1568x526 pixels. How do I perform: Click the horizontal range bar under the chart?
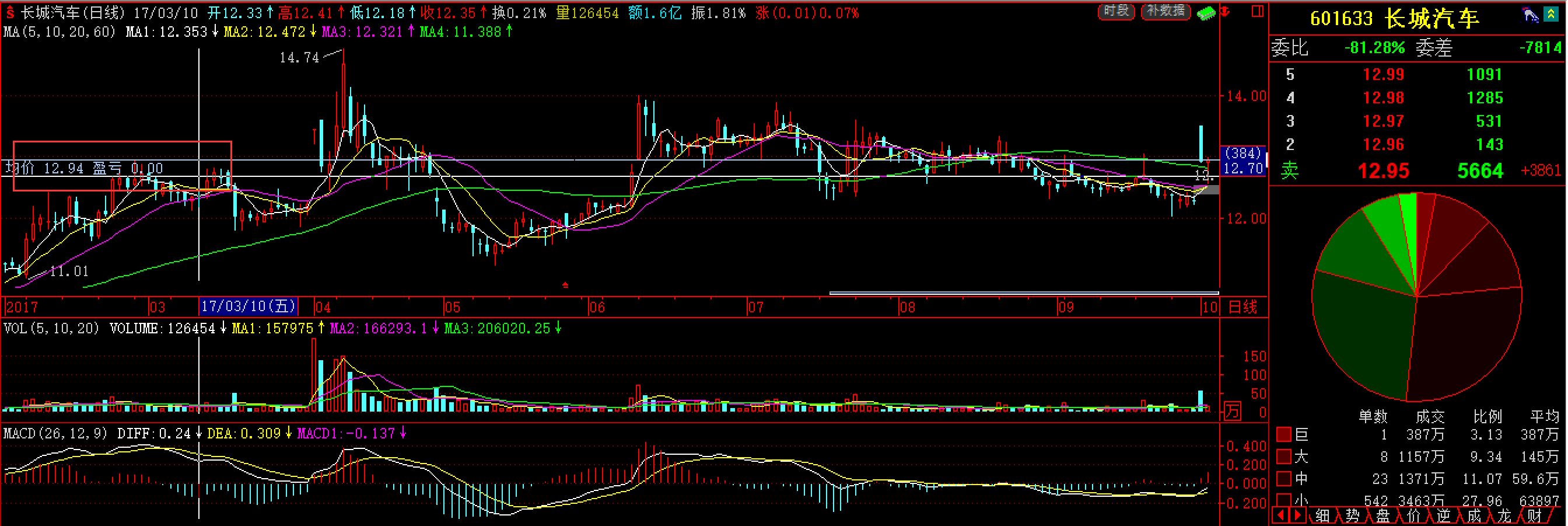(1024, 293)
